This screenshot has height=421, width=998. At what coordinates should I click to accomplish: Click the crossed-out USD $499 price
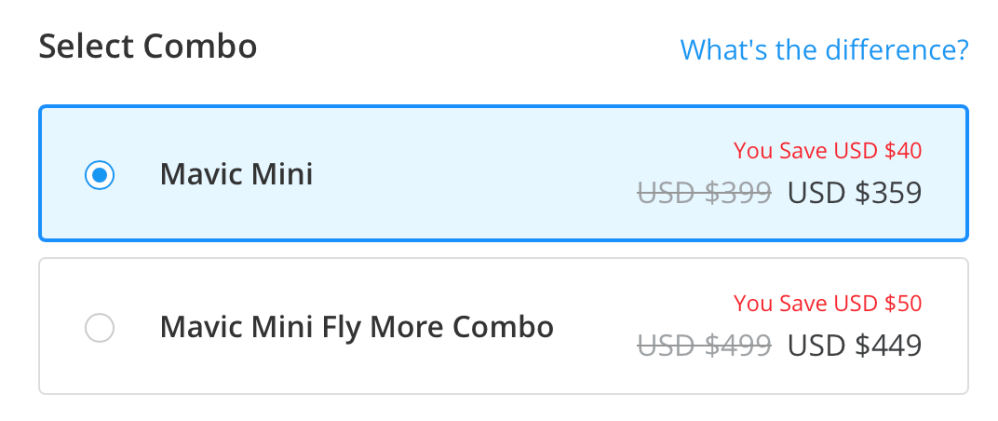(704, 345)
